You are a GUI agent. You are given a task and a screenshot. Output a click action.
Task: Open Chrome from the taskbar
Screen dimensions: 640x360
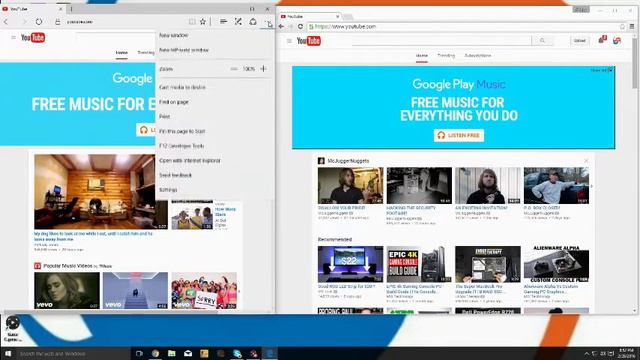pos(155,353)
